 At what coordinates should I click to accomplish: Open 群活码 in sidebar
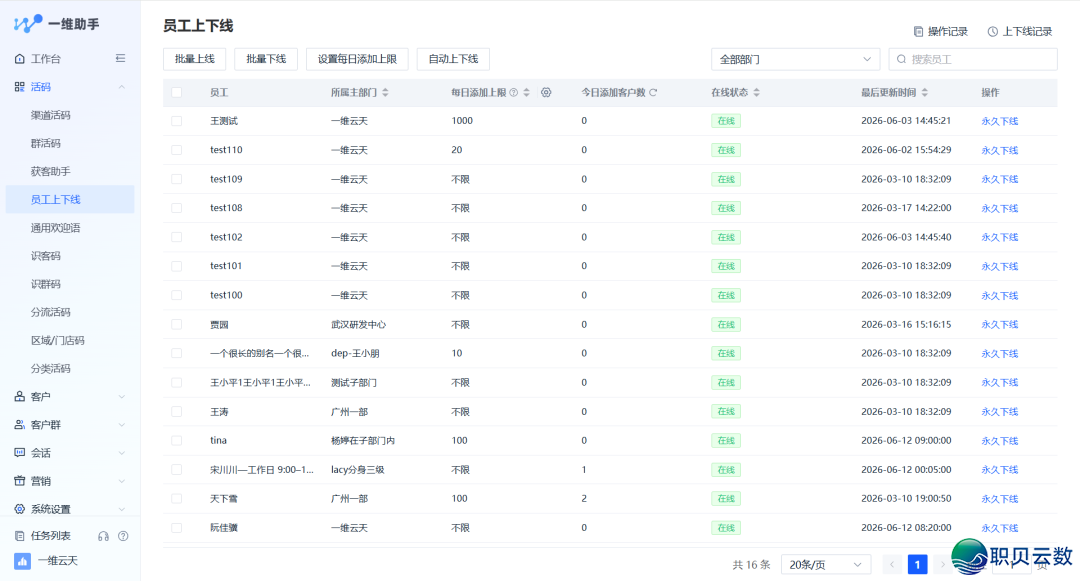click(45, 143)
